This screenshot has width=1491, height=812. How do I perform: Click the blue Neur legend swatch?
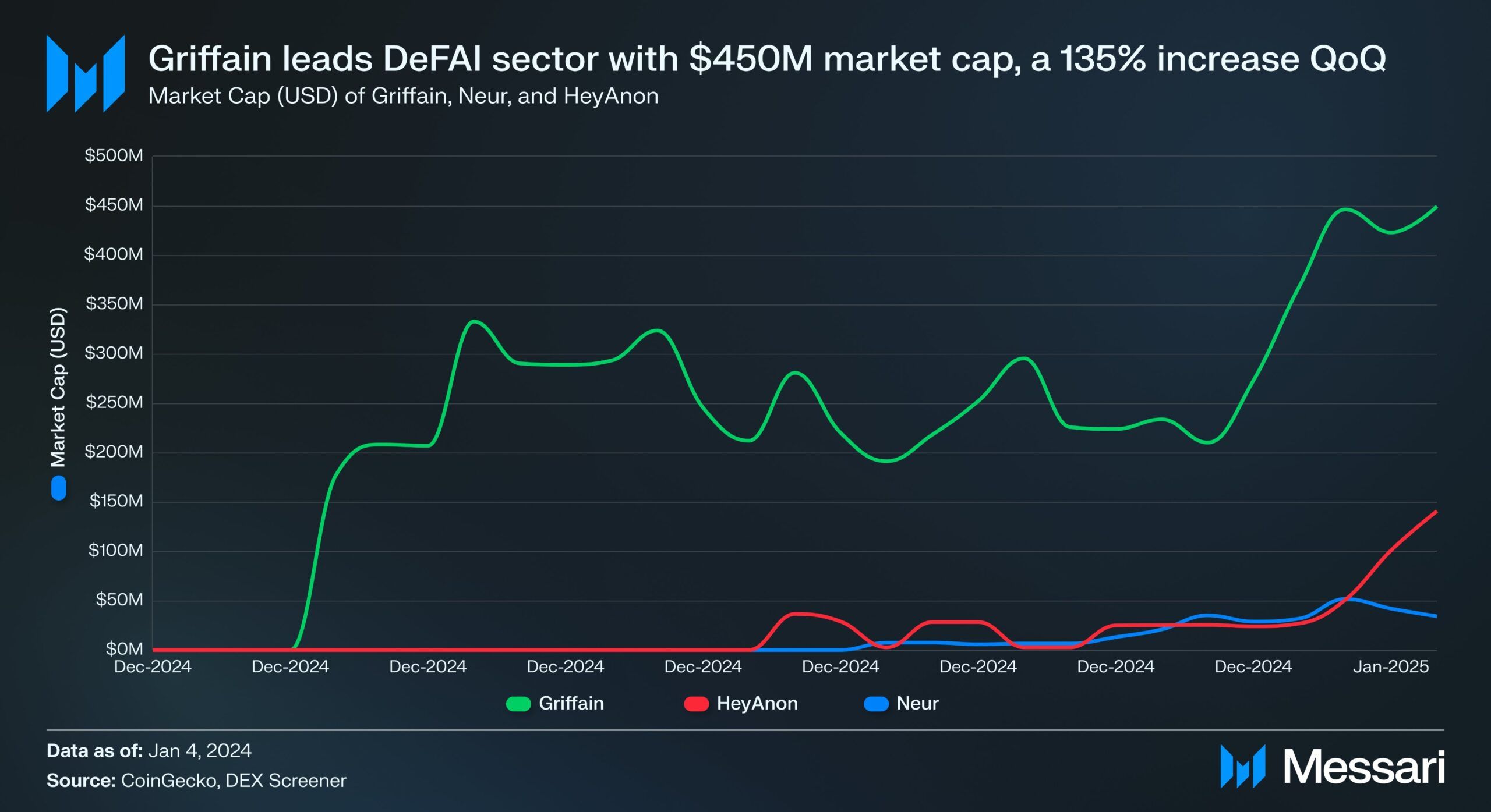[876, 704]
